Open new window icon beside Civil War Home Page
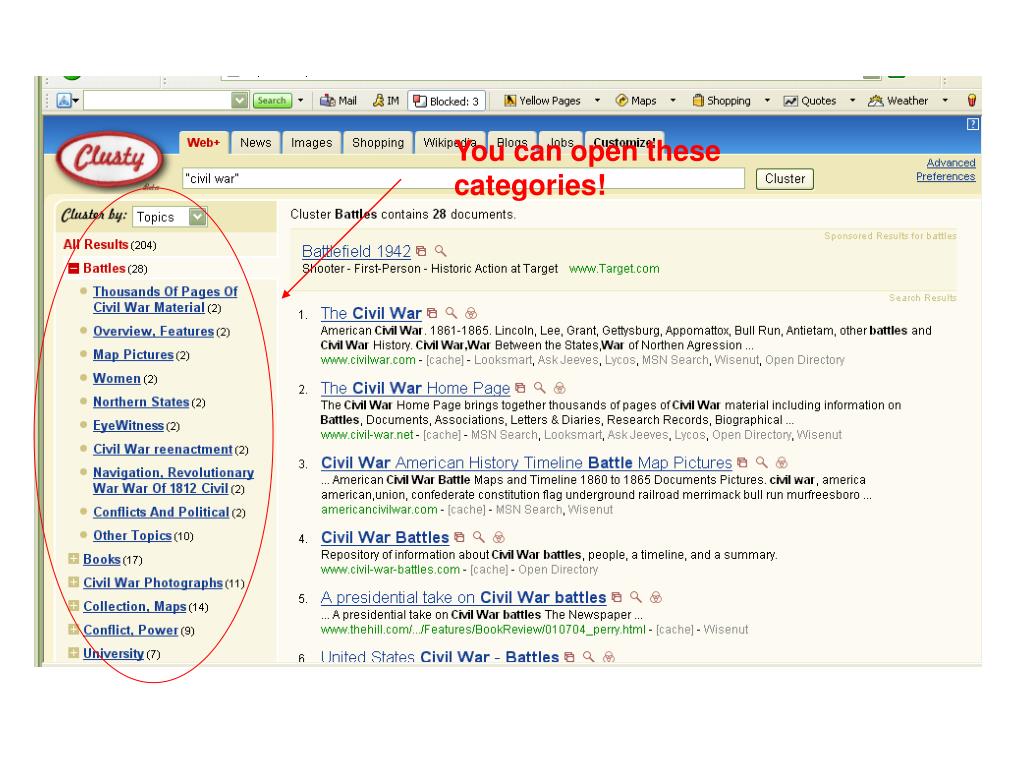The image size is (1024, 768). click(520, 388)
